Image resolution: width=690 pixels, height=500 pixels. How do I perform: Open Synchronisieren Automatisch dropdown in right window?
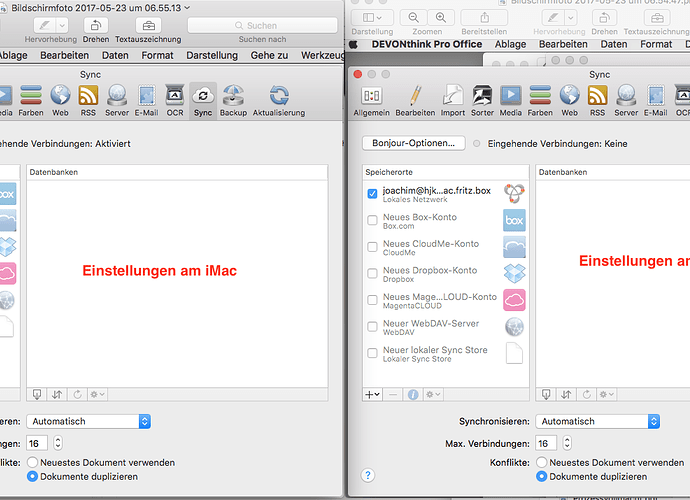click(598, 421)
